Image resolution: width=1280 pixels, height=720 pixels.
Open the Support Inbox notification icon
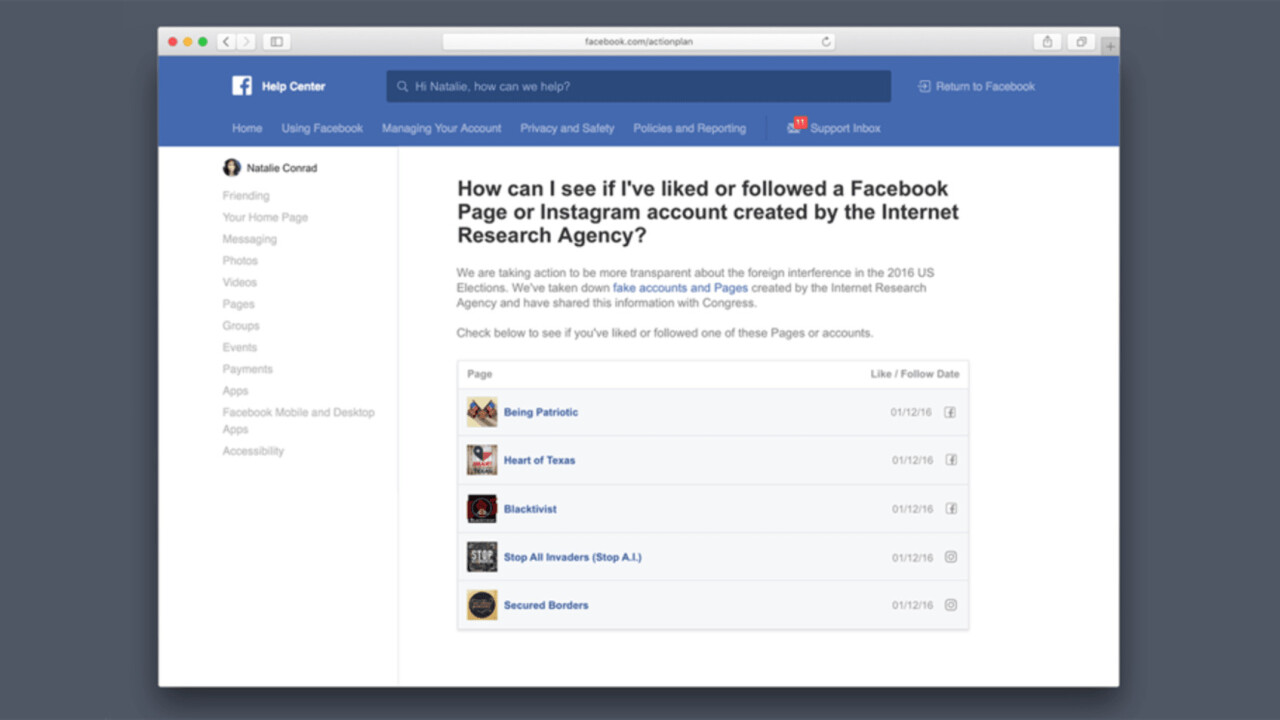[x=795, y=128]
